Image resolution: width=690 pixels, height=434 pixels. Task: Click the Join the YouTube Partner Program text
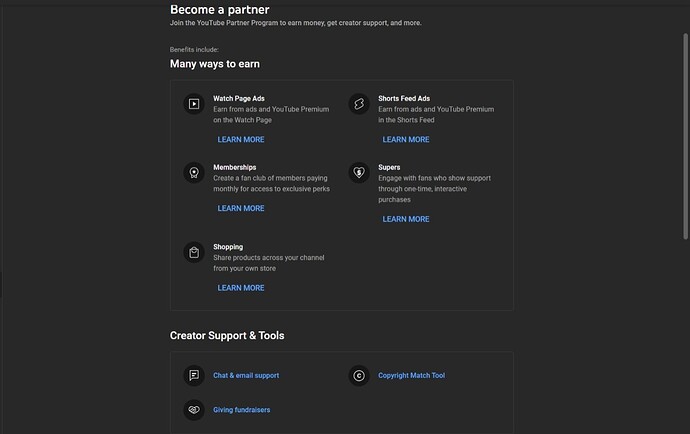[x=296, y=23]
